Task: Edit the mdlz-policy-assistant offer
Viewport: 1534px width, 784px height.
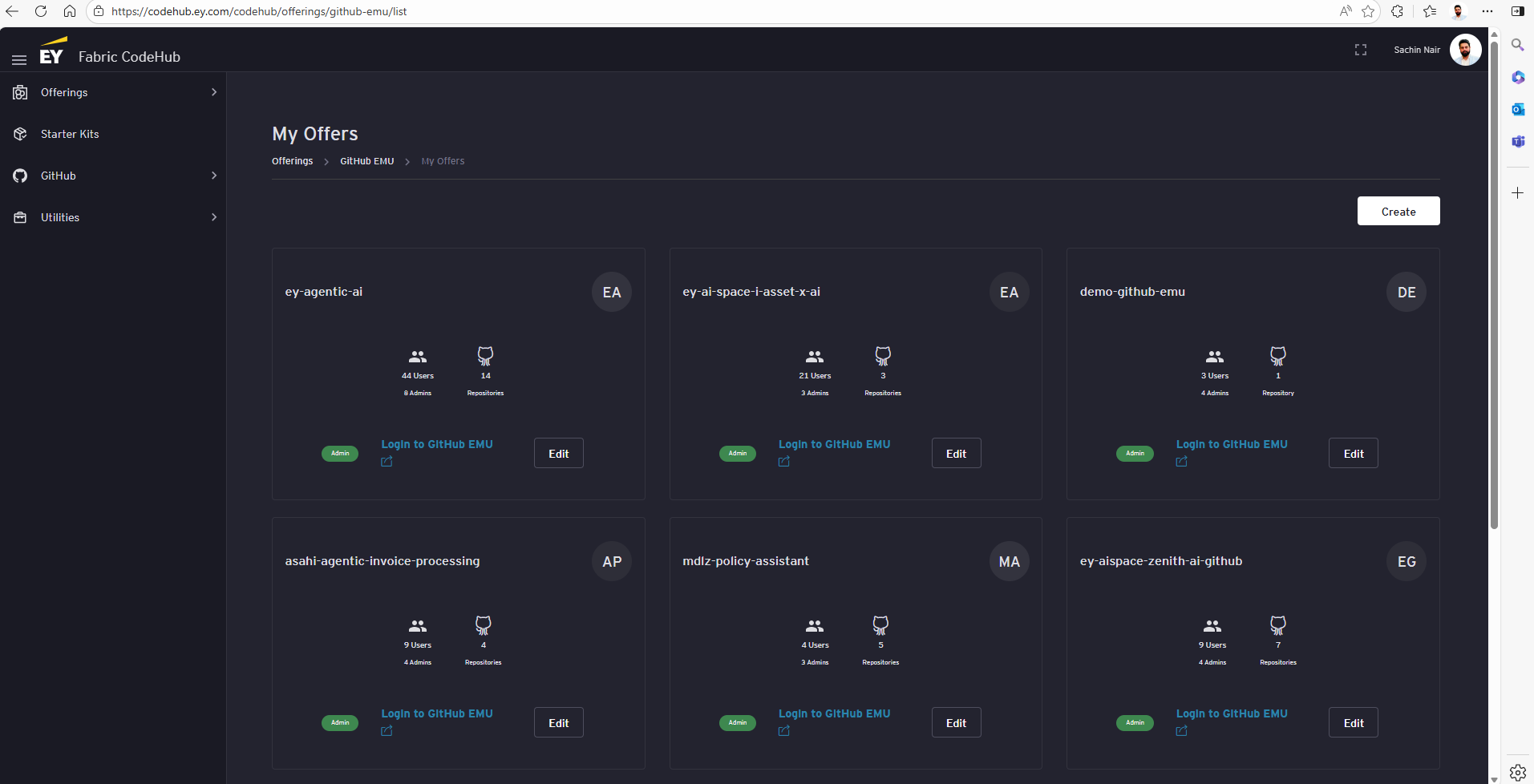Action: (x=956, y=723)
